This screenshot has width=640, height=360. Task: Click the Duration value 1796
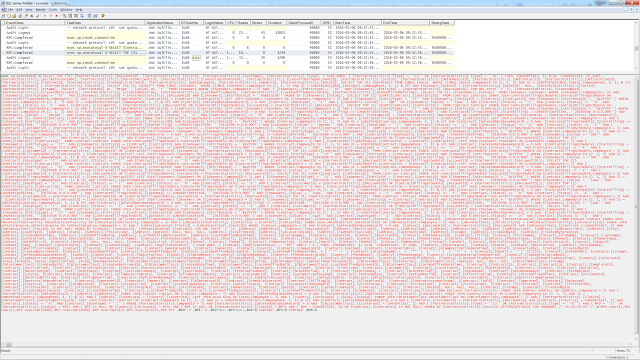pyautogui.click(x=281, y=58)
